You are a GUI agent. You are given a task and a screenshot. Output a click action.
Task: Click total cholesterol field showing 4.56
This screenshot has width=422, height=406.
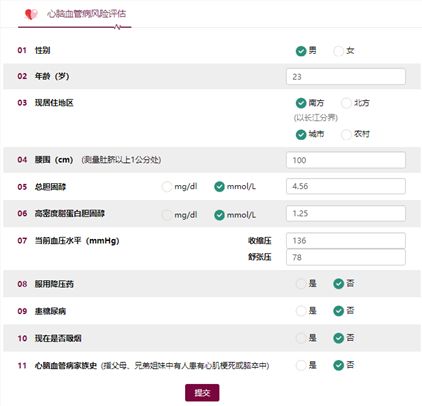click(346, 186)
